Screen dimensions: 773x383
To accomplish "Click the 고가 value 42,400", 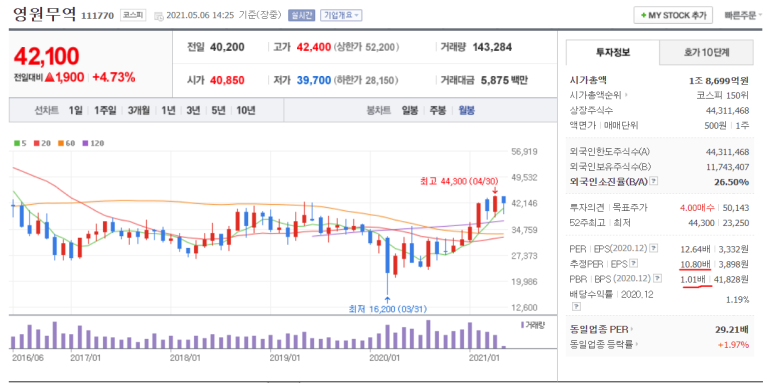I will click(313, 47).
